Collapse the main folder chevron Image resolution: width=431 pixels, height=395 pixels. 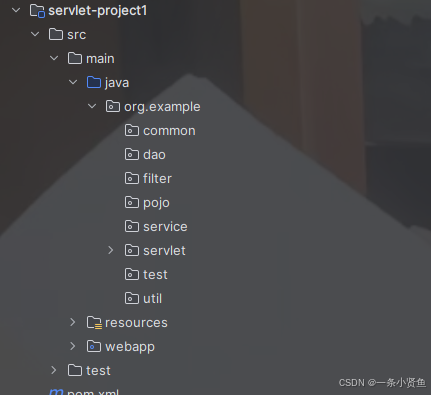pos(54,58)
